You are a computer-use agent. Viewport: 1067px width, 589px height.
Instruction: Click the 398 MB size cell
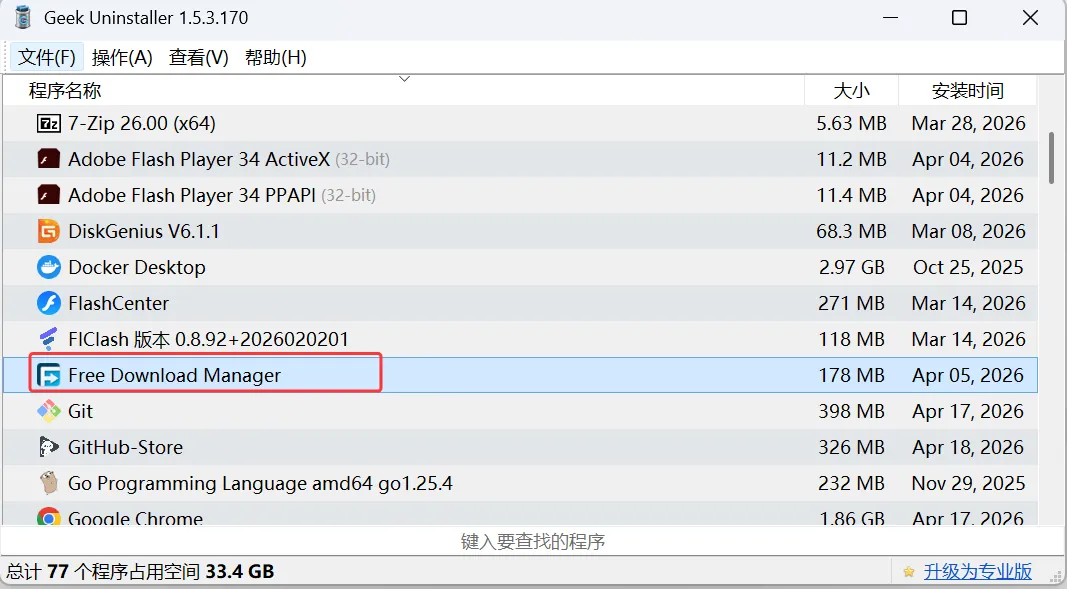tap(851, 411)
